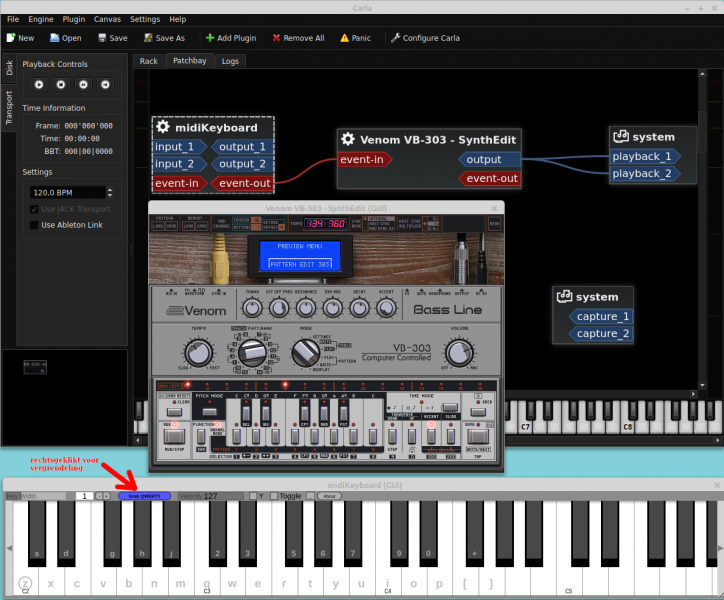Screen dimensions: 724x600
Task: Open the Engine menu
Action: point(41,19)
